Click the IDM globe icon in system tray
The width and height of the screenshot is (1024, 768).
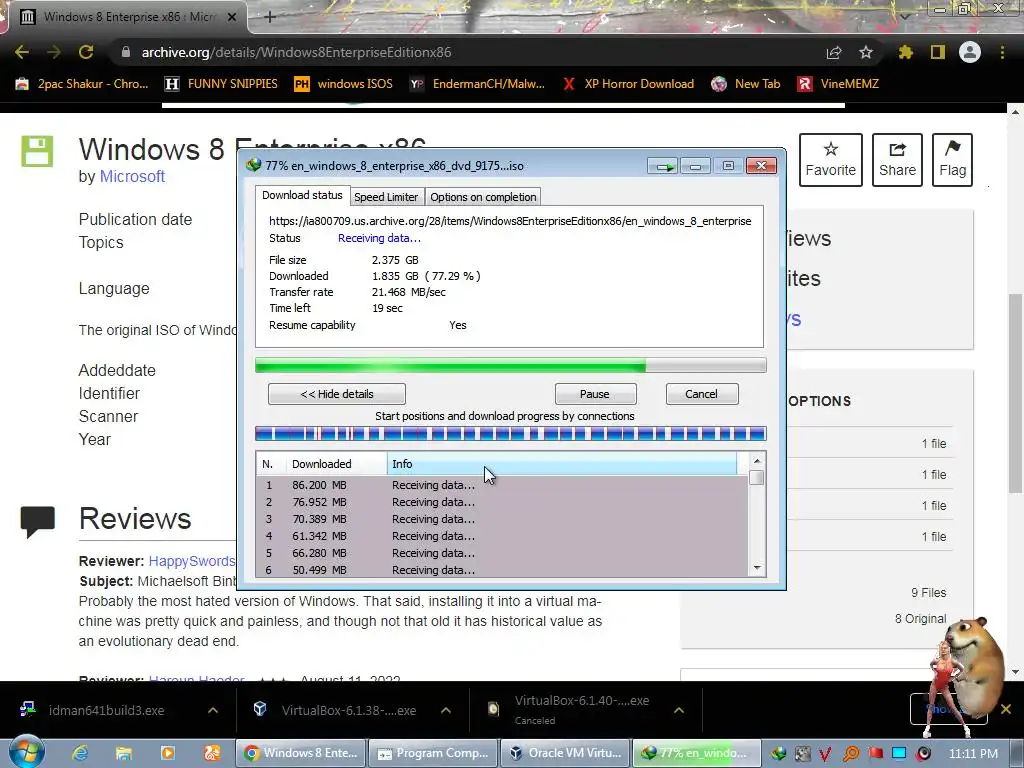pos(778,754)
